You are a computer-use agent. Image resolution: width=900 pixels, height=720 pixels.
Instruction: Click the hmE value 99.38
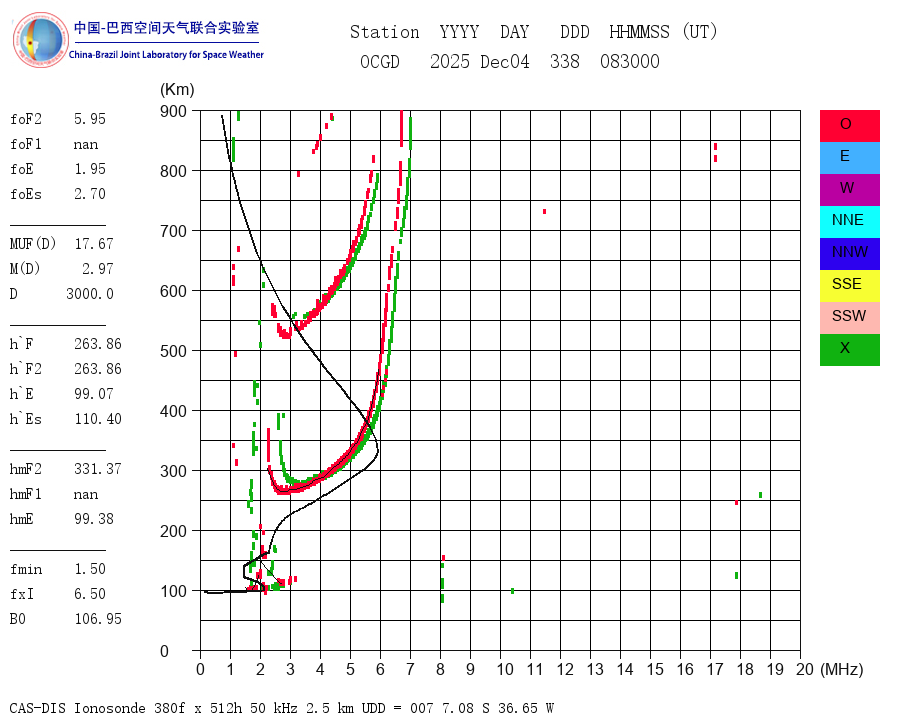94,519
